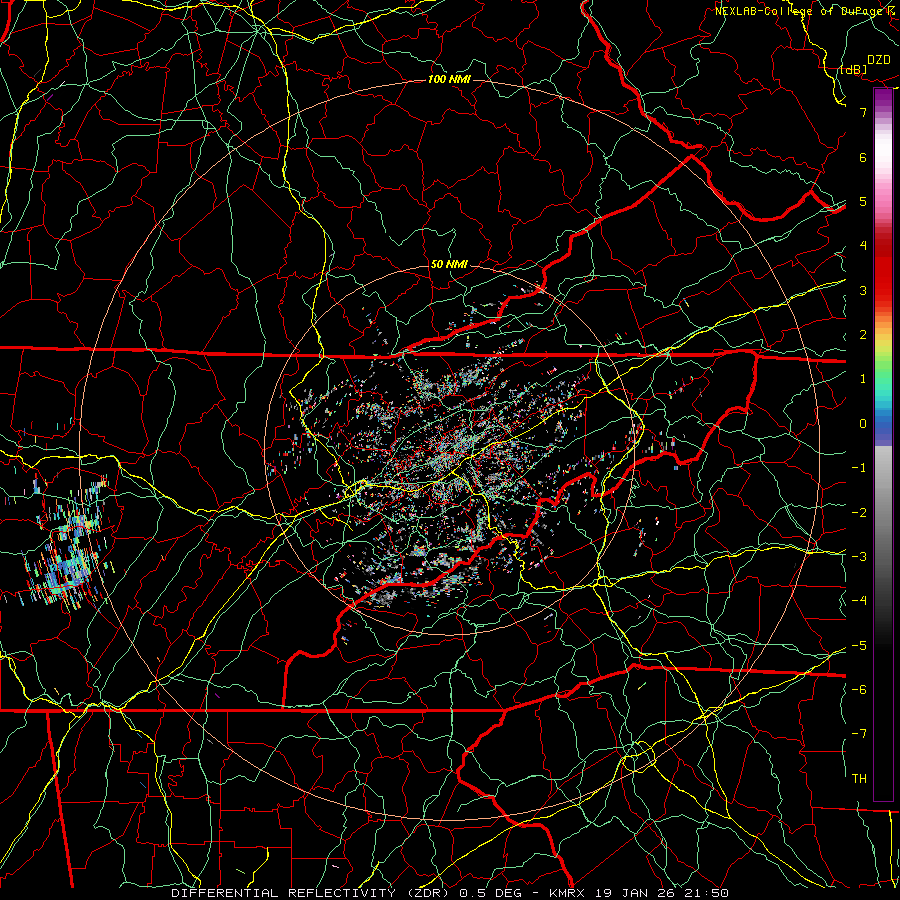This screenshot has height=900, width=900.
Task: Click the 4 dB scale label
Action: pos(863,246)
